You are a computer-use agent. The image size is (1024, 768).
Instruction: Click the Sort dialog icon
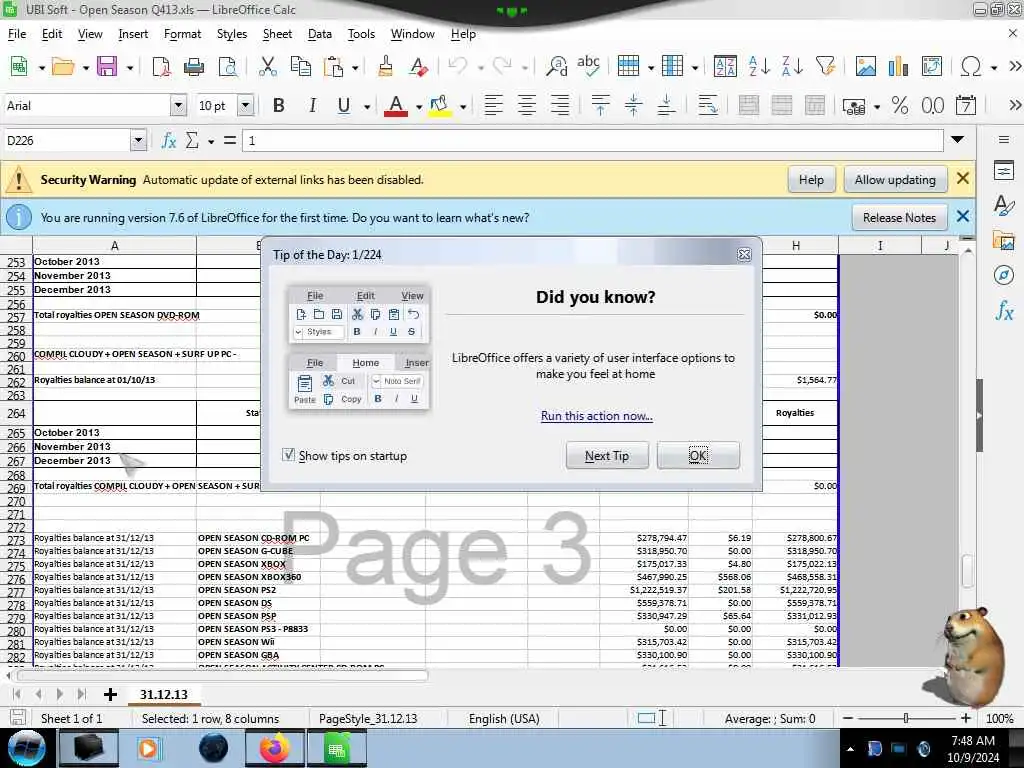coord(725,66)
